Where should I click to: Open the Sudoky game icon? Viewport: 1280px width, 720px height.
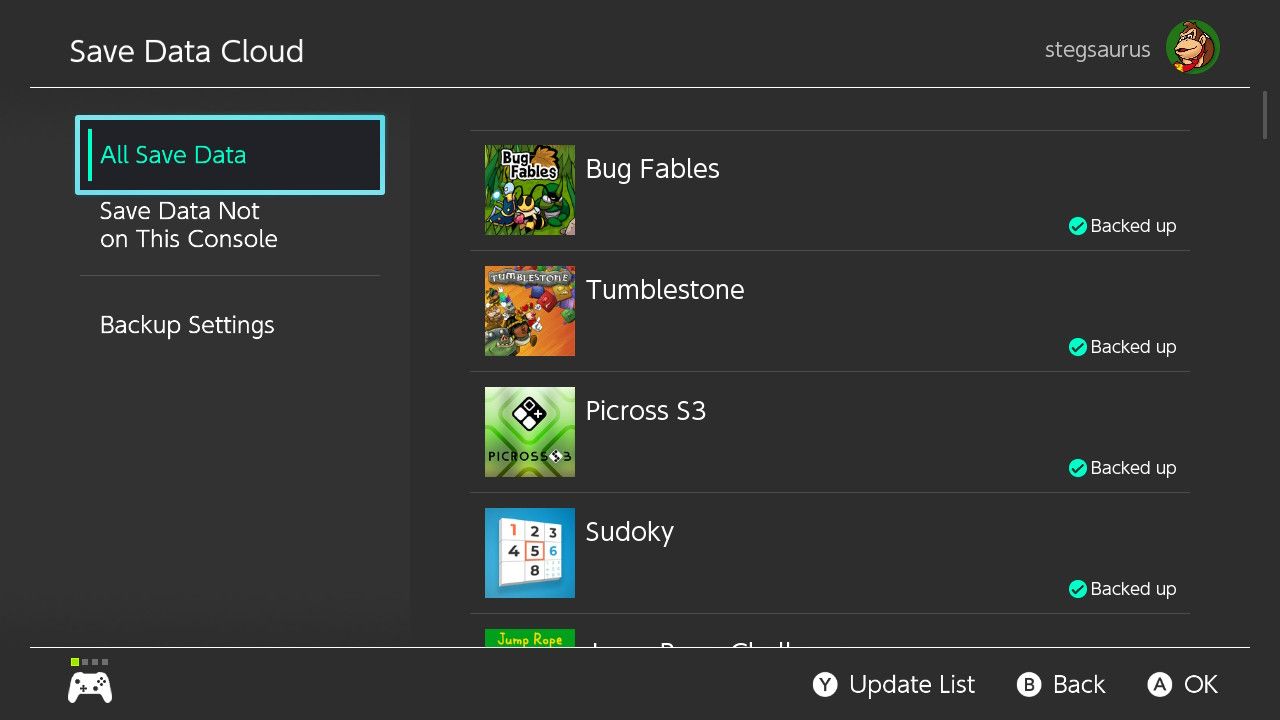529,553
